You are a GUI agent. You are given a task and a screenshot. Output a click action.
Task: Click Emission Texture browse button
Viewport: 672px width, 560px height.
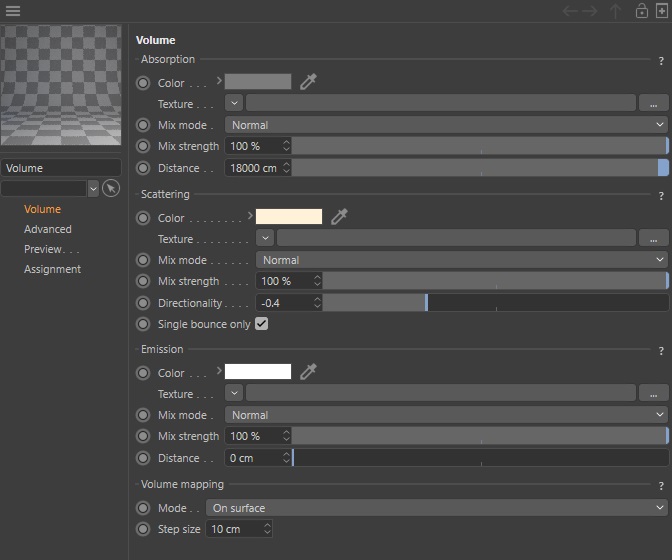(x=654, y=393)
